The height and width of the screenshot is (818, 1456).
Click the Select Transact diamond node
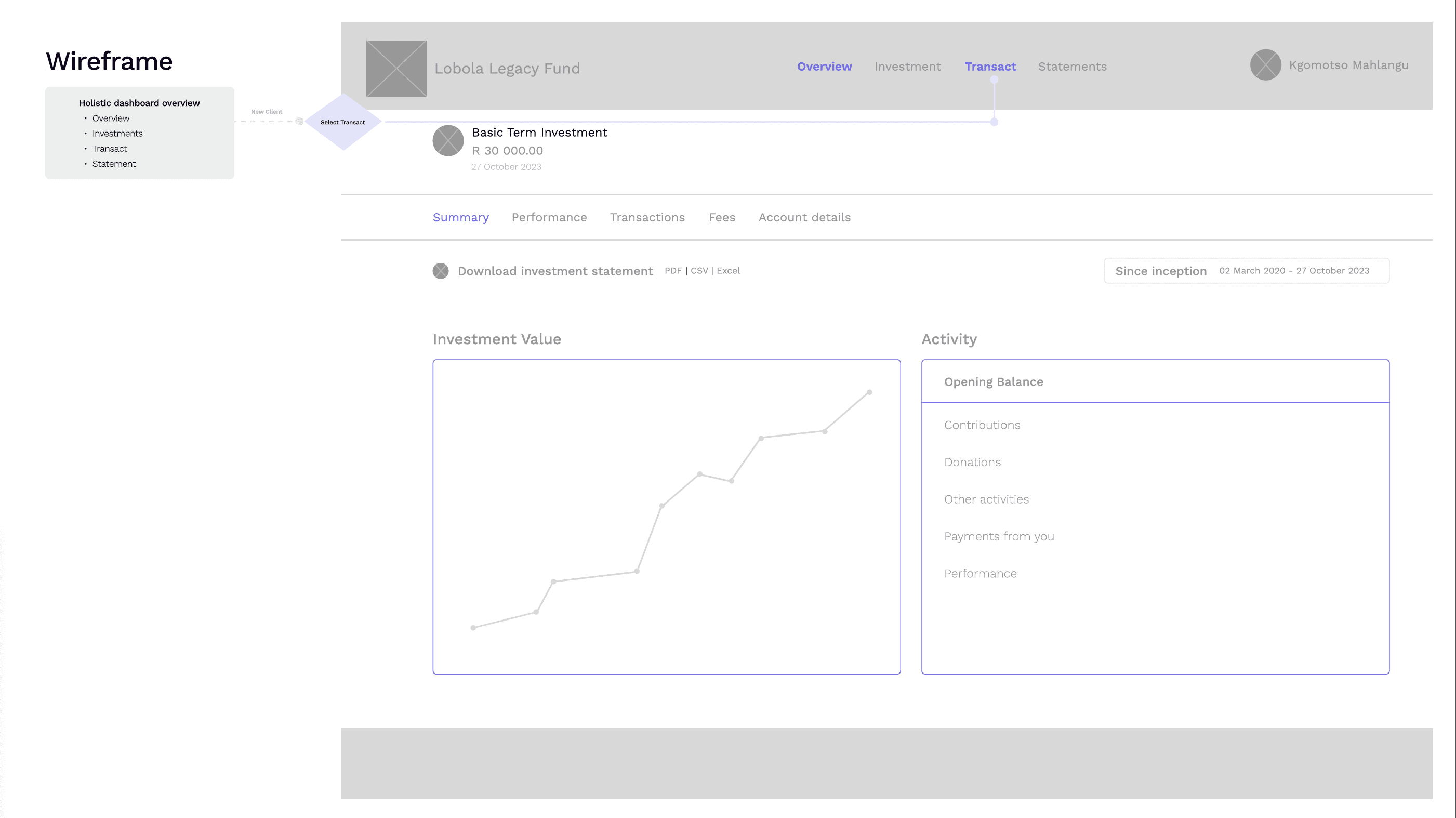click(x=343, y=122)
